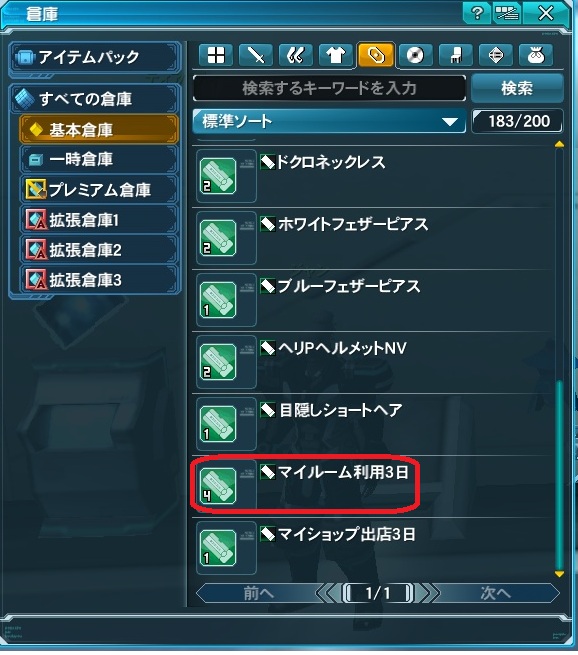Go to next page with 次へ
This screenshot has width=578, height=655.
(496, 593)
